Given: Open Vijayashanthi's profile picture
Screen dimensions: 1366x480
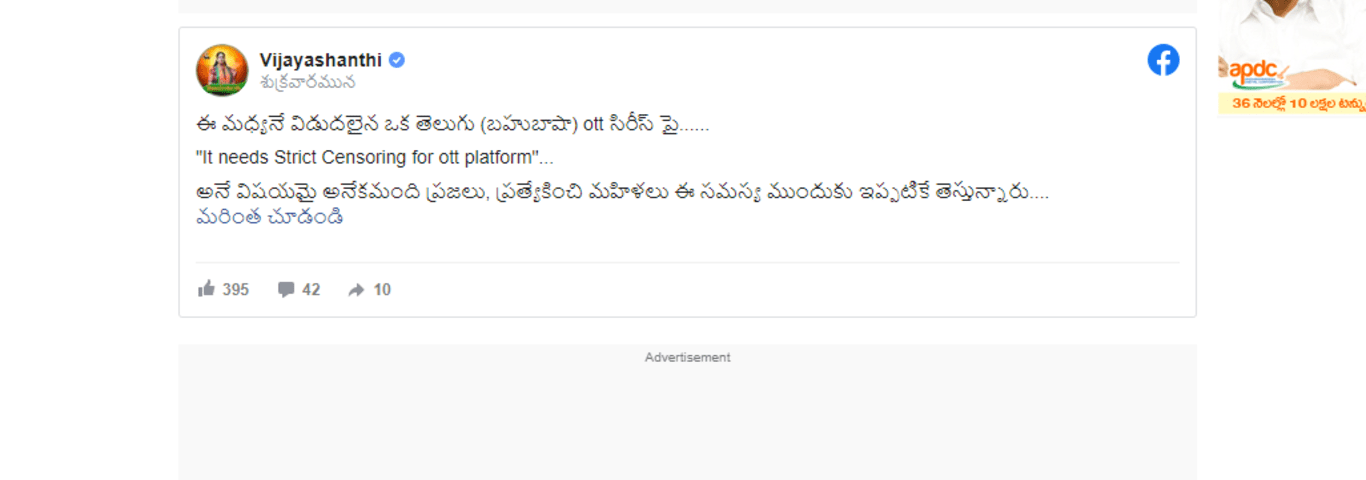Looking at the screenshot, I should coord(222,70).
